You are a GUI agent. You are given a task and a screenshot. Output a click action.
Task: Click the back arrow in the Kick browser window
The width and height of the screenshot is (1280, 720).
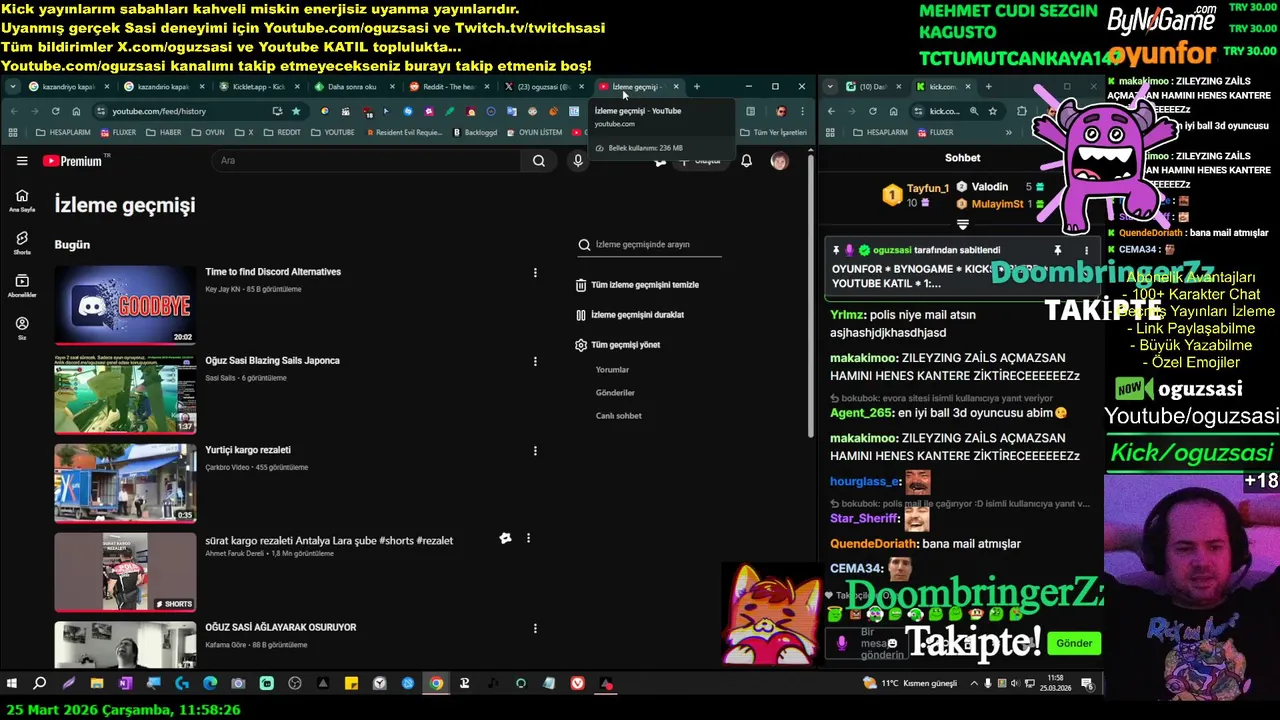tap(831, 111)
